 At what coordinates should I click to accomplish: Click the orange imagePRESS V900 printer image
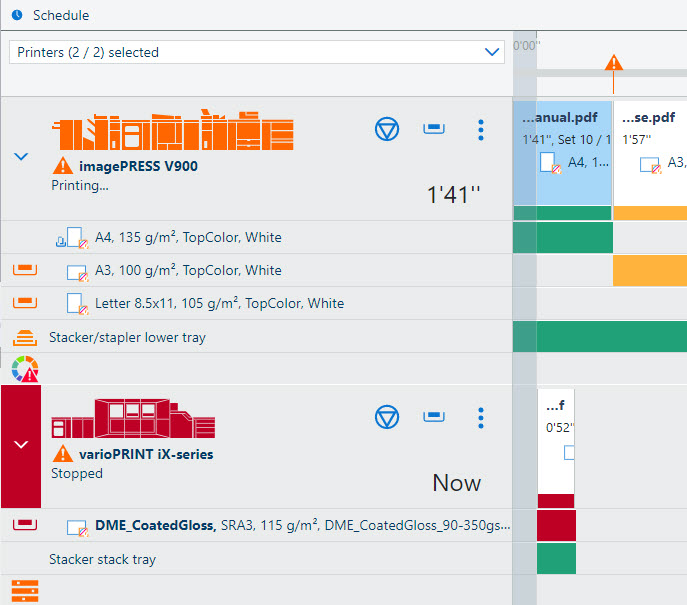point(173,130)
